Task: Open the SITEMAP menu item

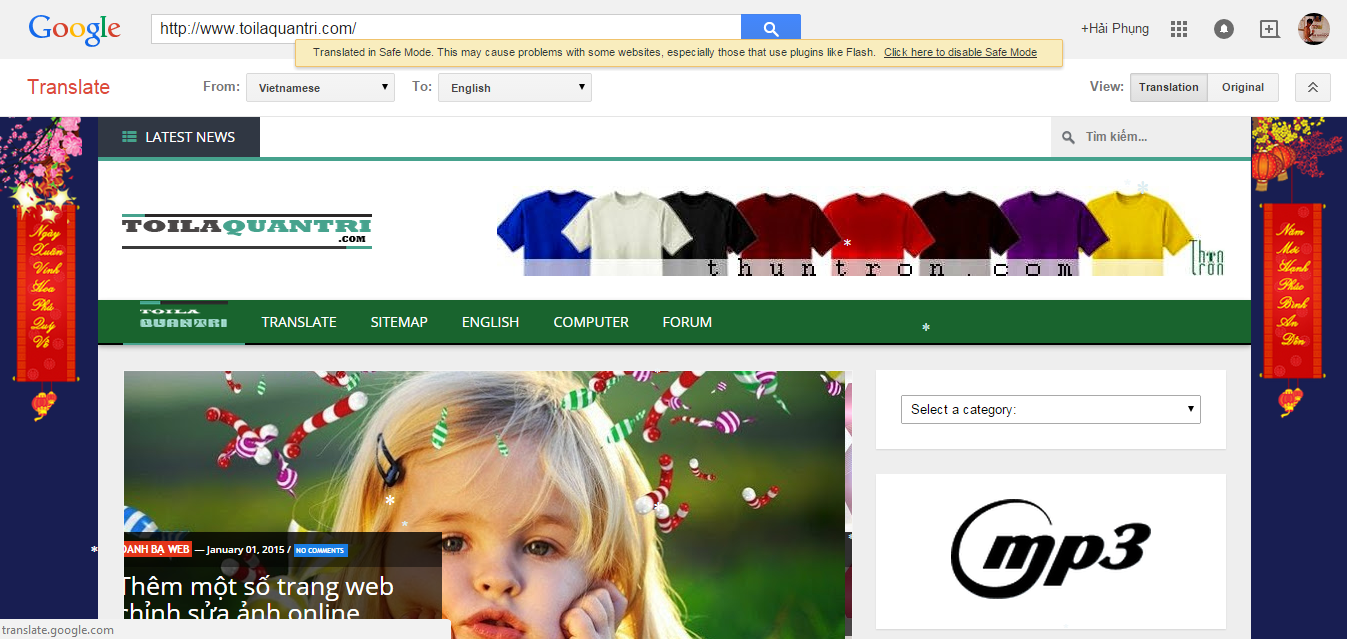Action: coord(399,322)
